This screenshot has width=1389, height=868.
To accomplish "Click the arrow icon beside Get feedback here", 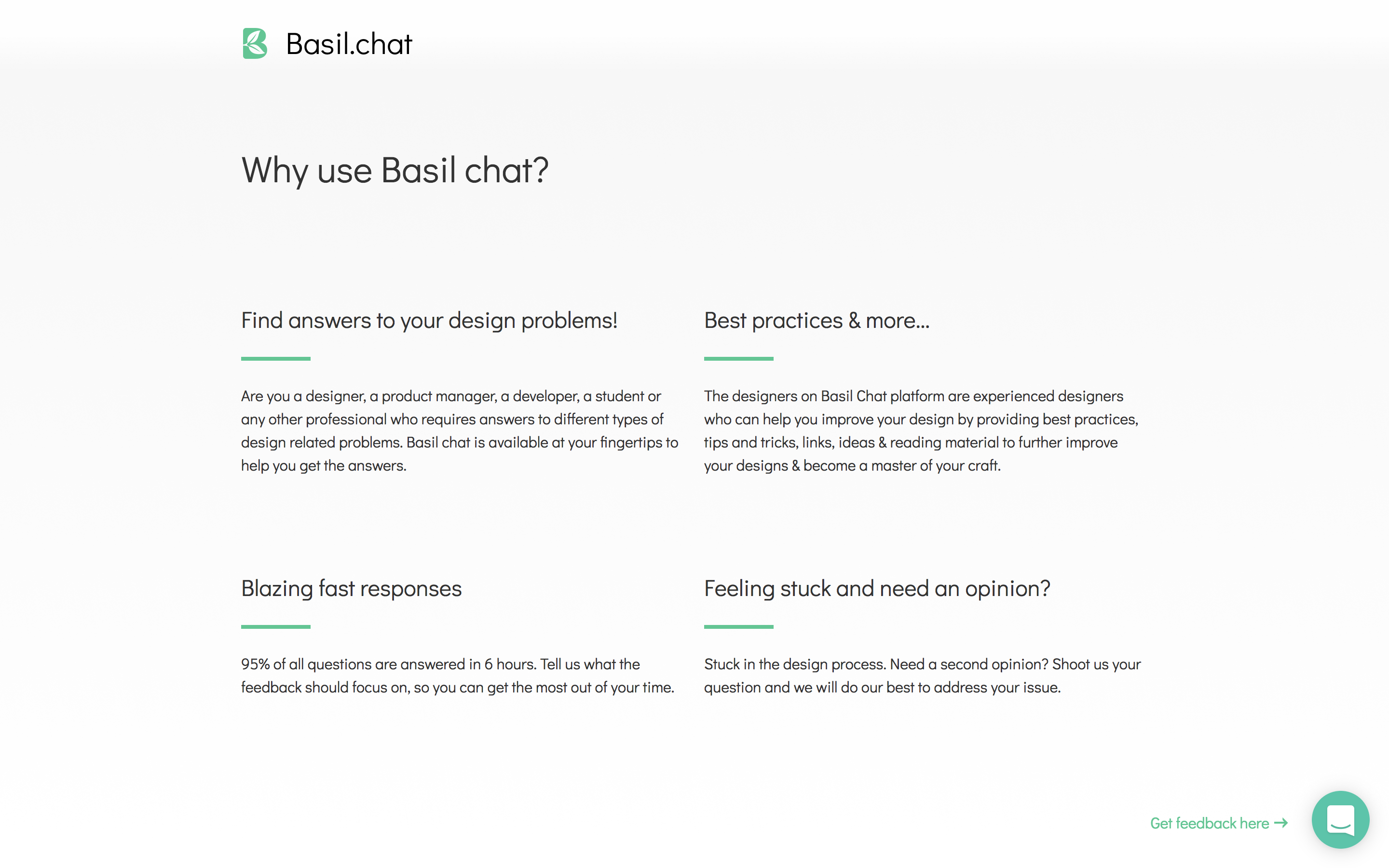I will click(1280, 823).
